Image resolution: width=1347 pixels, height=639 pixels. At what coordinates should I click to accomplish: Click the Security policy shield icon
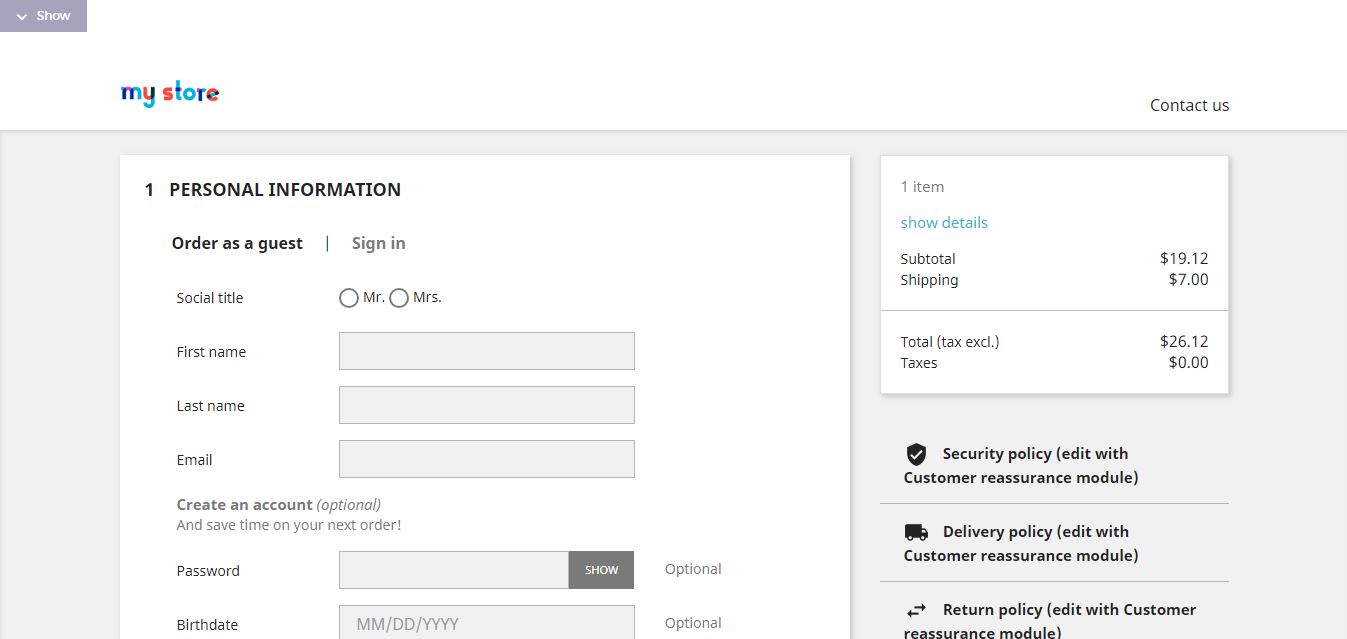pos(916,454)
